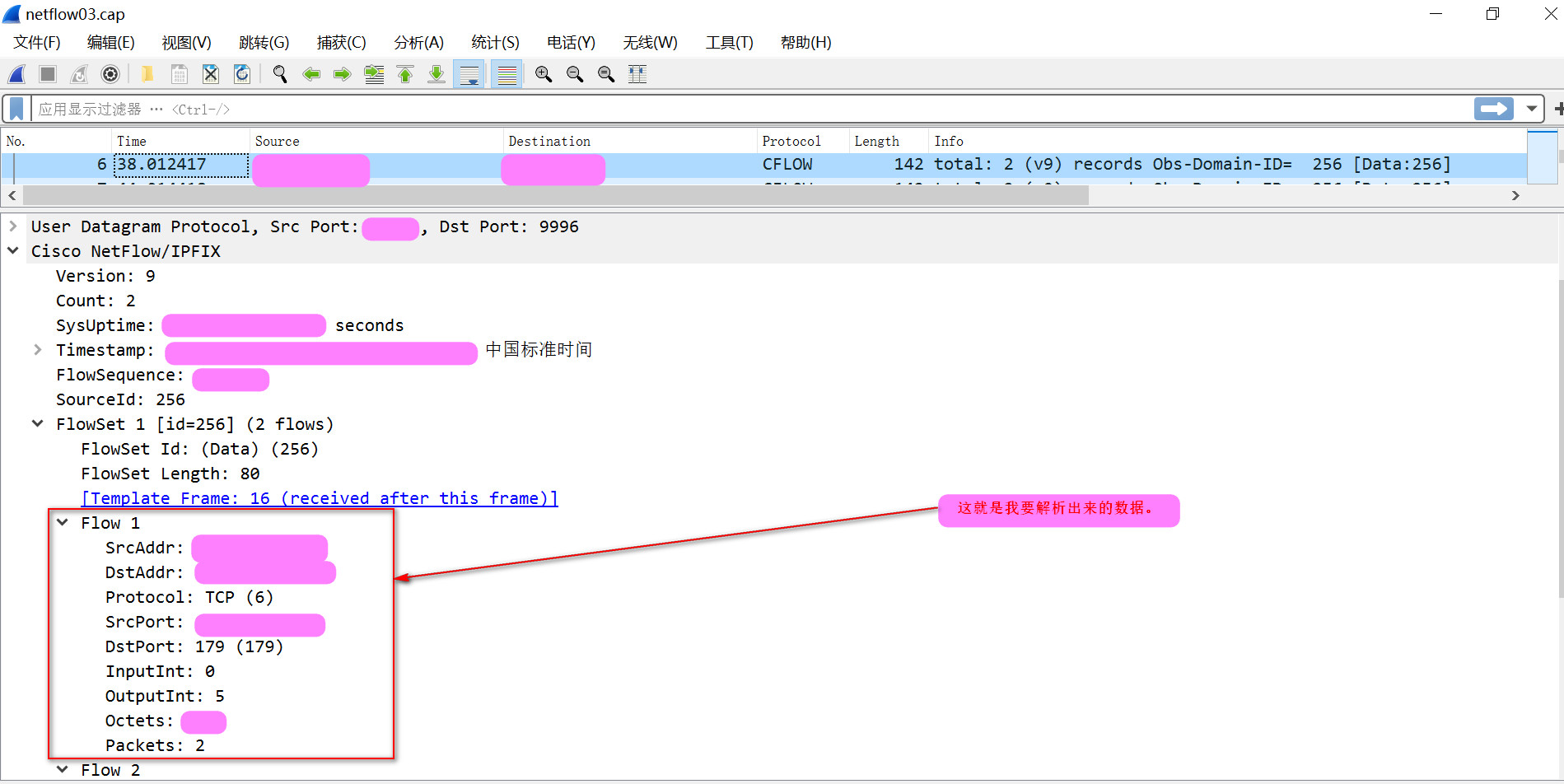
Task: Open the 分析(A) menu
Action: click(x=418, y=42)
